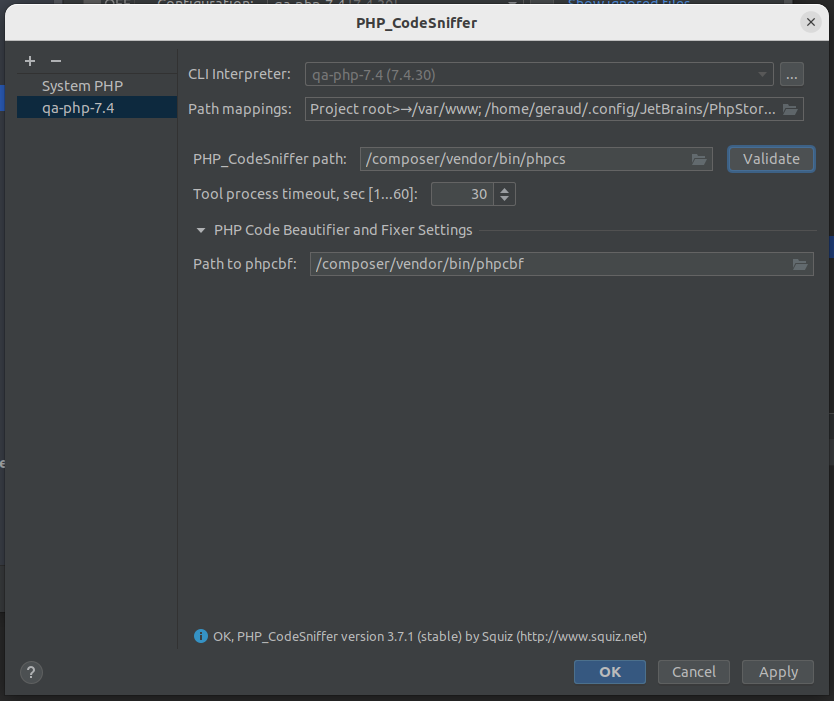Add a new configuration with plus icon
This screenshot has width=834, height=701.
click(x=30, y=61)
